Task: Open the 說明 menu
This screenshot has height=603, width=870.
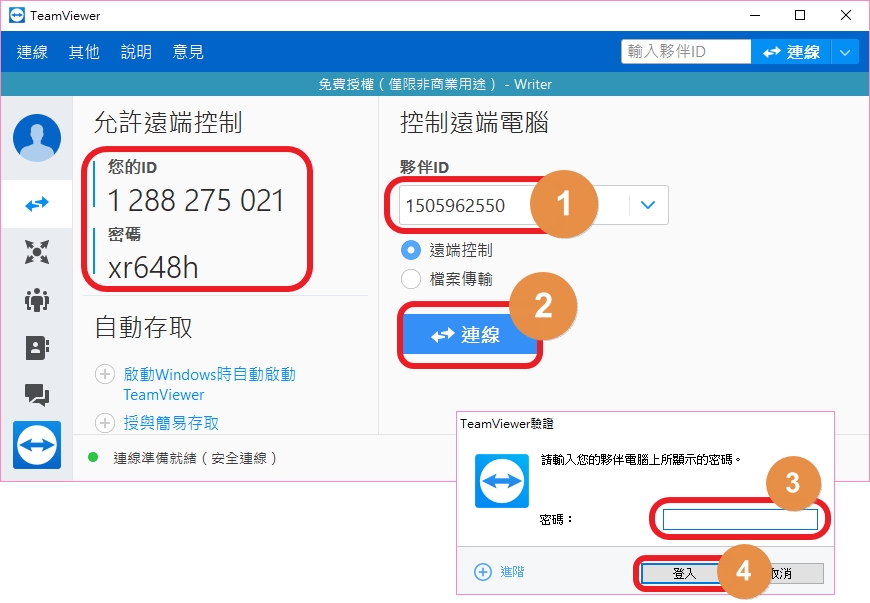Action: click(x=136, y=52)
